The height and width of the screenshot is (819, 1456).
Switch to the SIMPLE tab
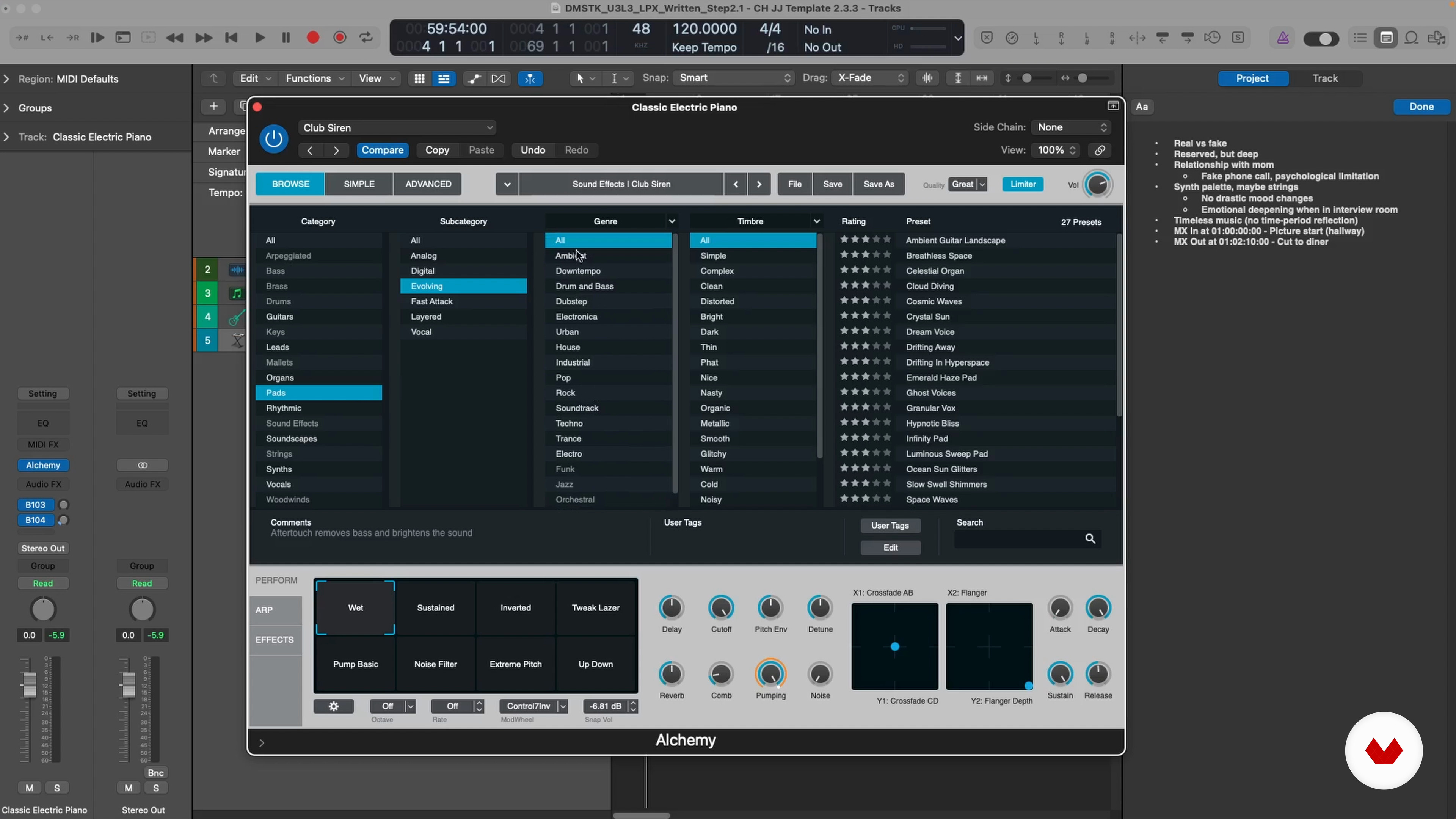point(359,184)
